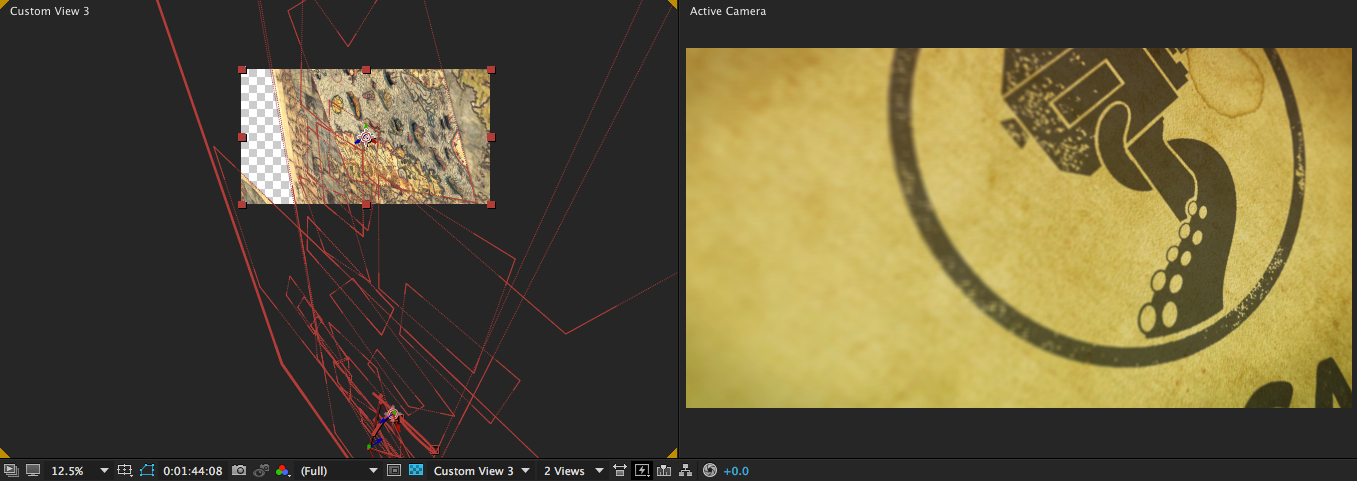
Task: Click the Active Camera viewport label
Action: tap(728, 11)
